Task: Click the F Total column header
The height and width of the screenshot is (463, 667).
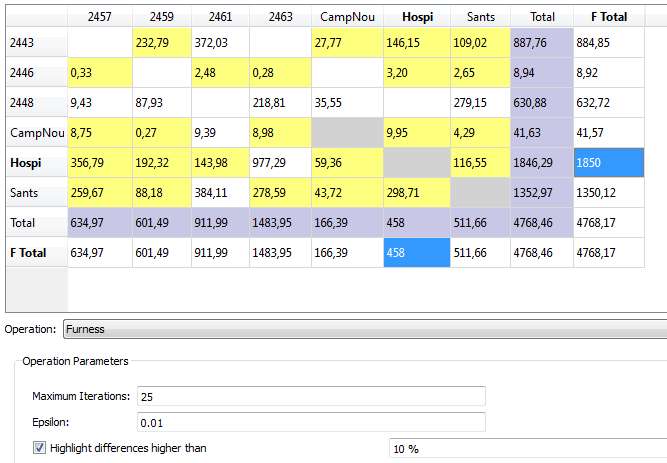Action: coord(608,17)
